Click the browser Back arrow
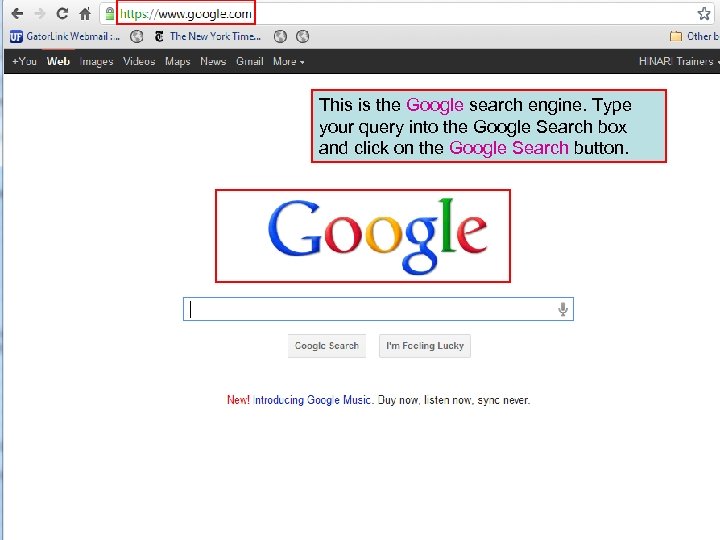 17,14
